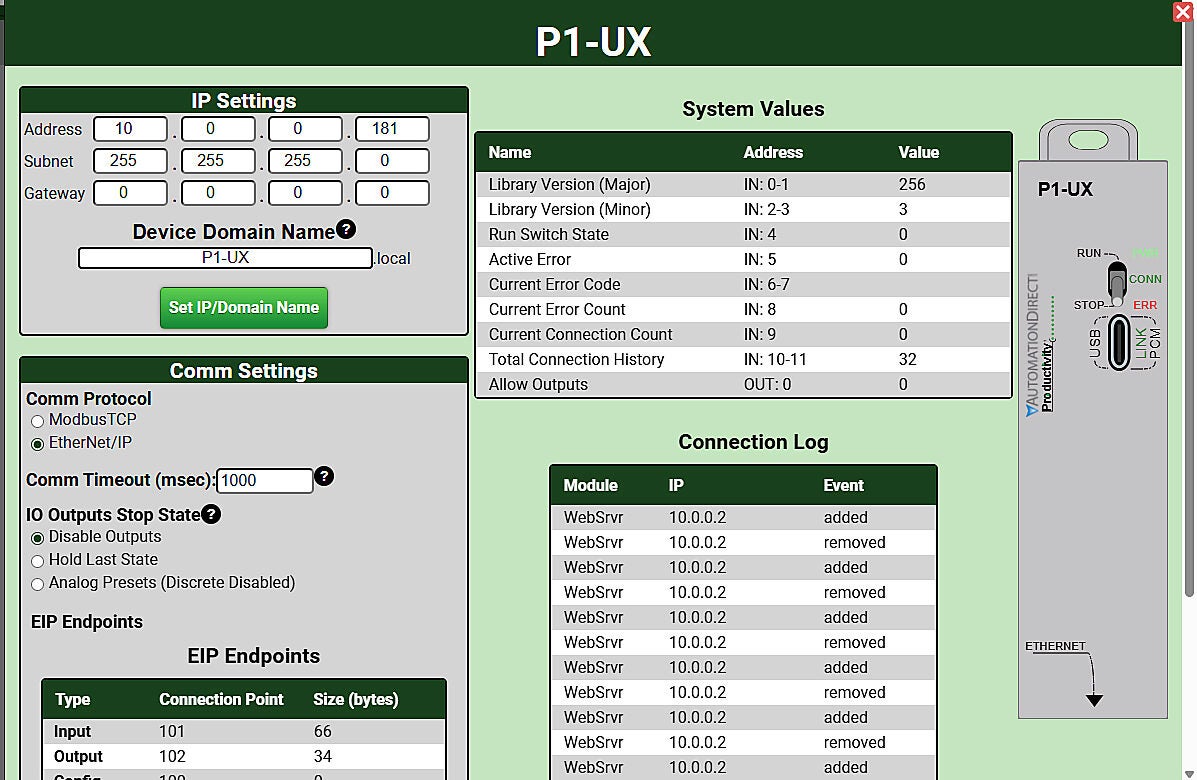1197x780 pixels.
Task: Click Set IP/Domain Name button
Action: click(x=244, y=308)
